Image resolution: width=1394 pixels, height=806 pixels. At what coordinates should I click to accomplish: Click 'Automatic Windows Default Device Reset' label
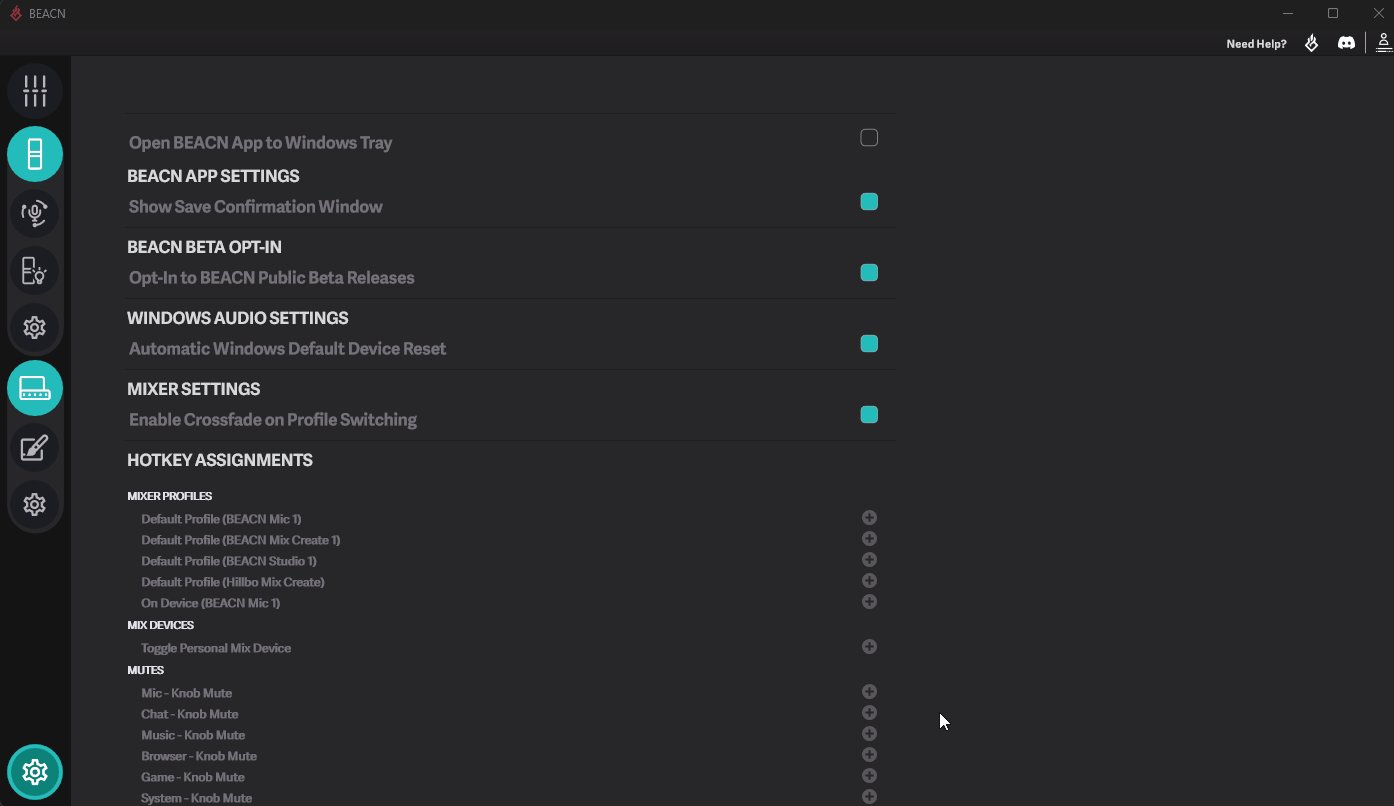click(x=288, y=349)
